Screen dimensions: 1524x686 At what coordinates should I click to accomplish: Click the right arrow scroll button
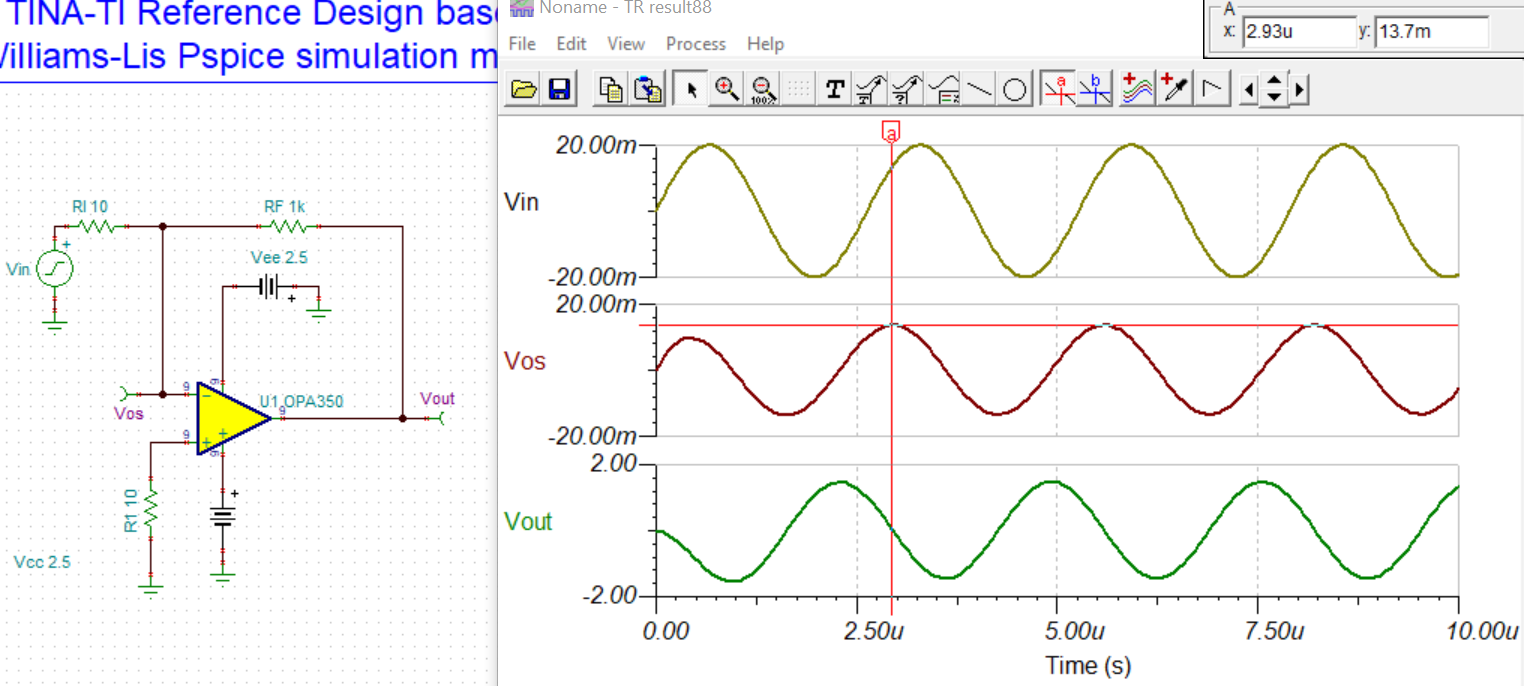coord(1299,90)
